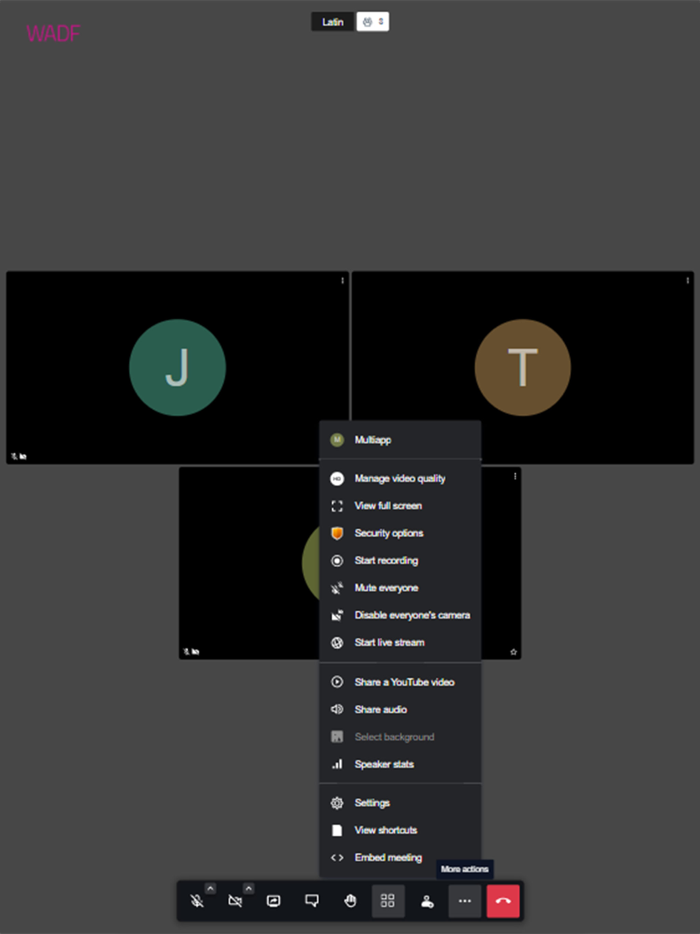The image size is (700, 934).
Task: Click the YouTube play icon
Action: tap(337, 682)
